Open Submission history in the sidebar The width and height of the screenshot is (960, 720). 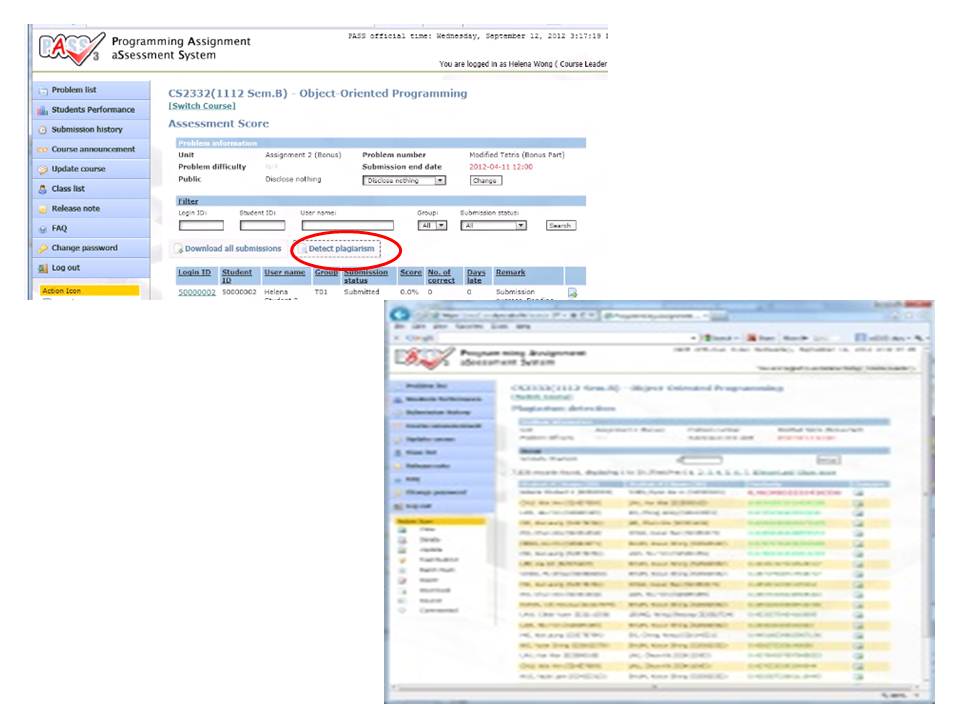pyautogui.click(x=87, y=130)
